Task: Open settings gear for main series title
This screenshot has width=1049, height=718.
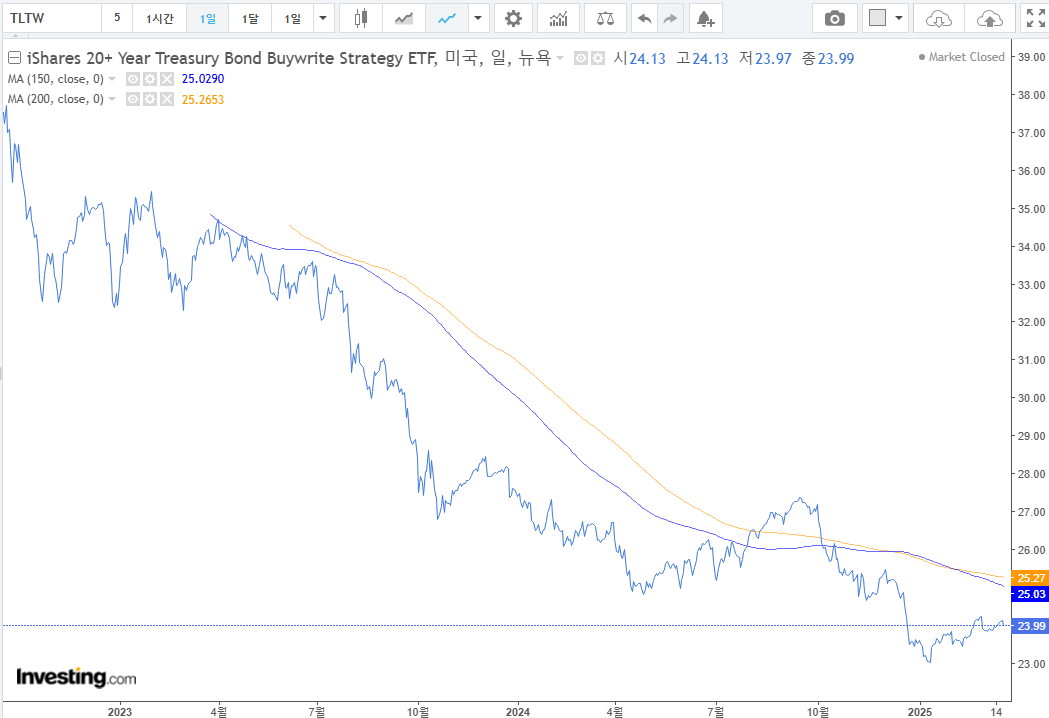Action: [x=597, y=59]
